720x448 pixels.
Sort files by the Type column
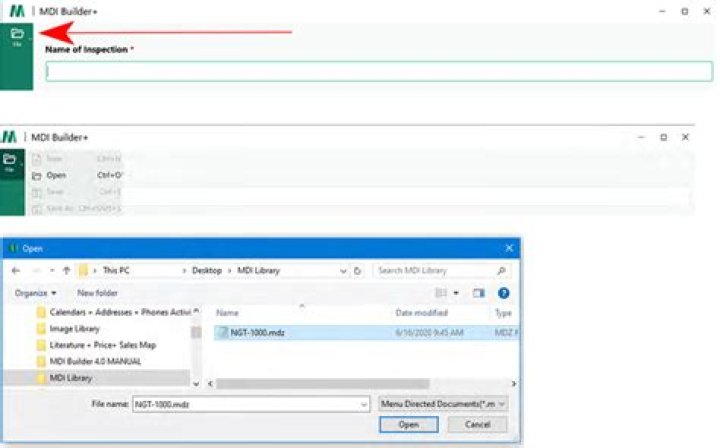[x=503, y=313]
